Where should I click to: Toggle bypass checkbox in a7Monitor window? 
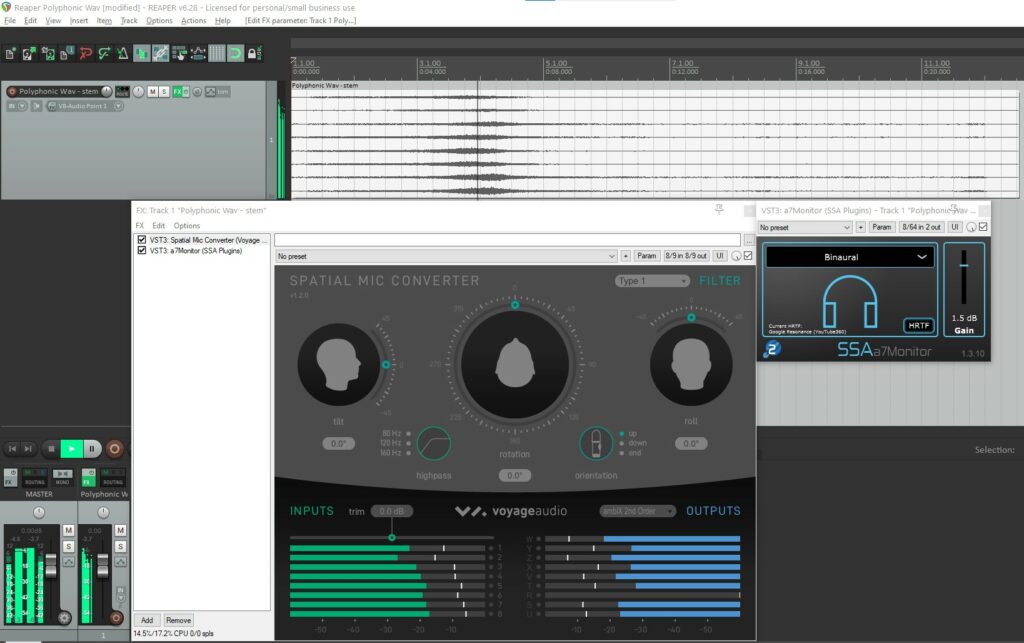pos(983,227)
